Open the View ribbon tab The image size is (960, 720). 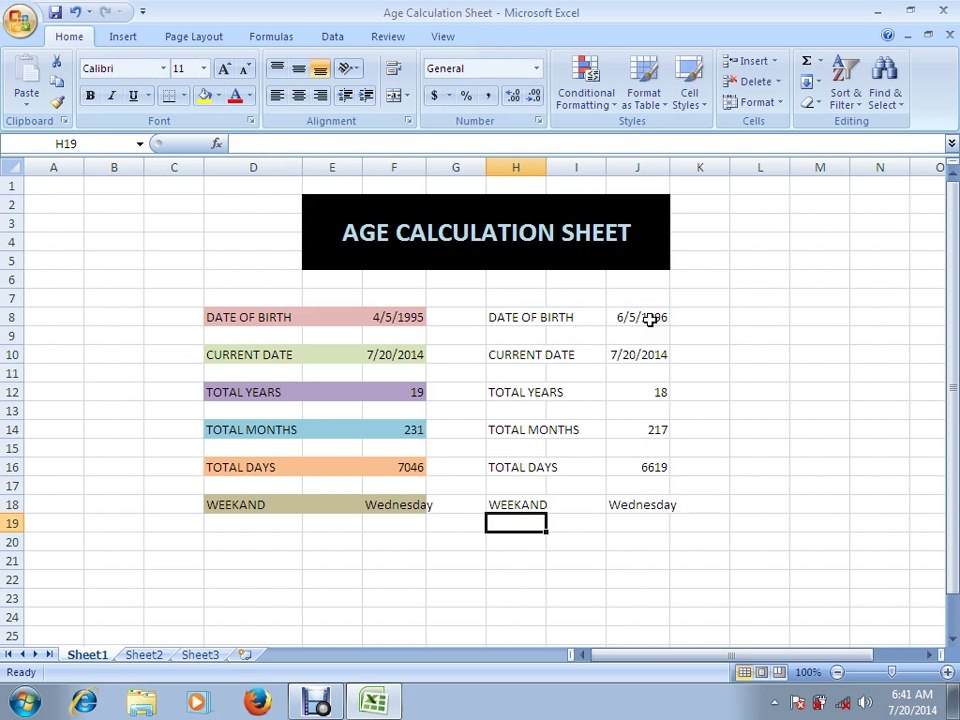[442, 37]
